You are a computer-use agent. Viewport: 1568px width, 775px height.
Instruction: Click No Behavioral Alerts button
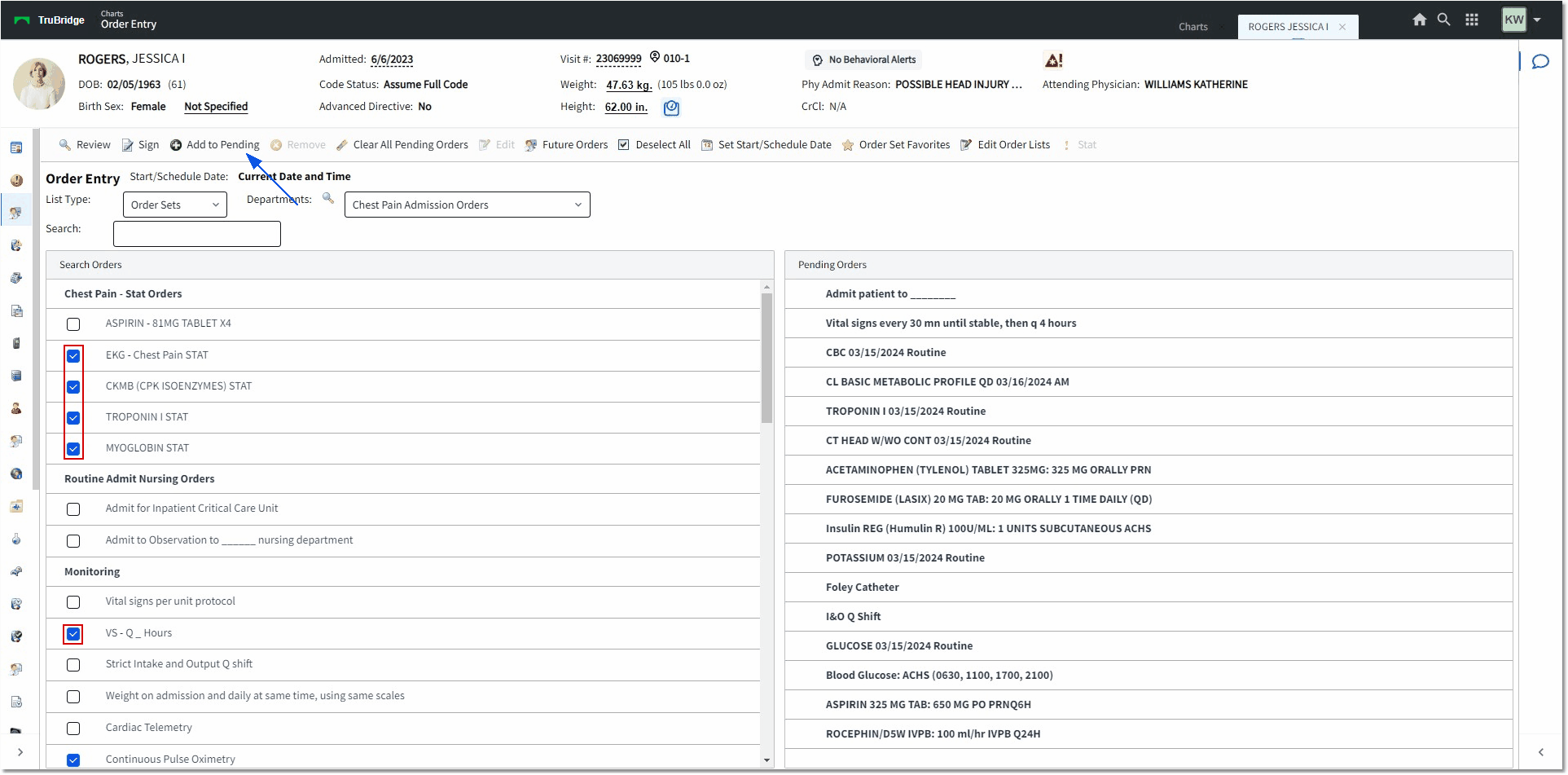pyautogui.click(x=863, y=59)
